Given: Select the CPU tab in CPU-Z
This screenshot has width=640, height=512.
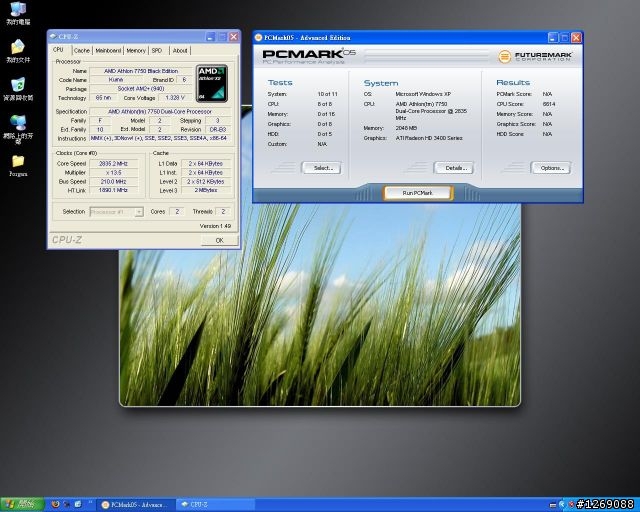Looking at the screenshot, I should 58,49.
